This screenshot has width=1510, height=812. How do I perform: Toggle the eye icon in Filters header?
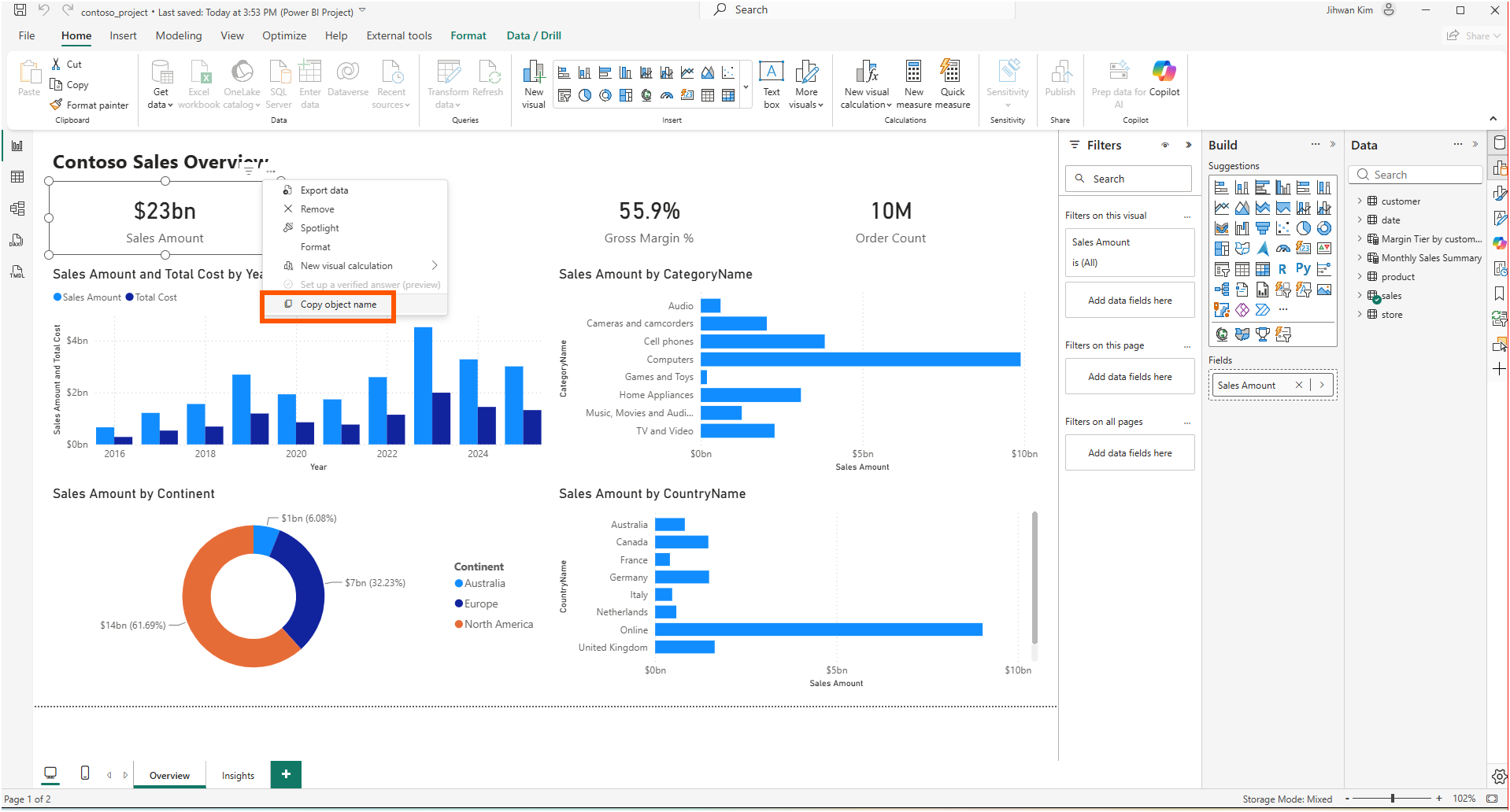pyautogui.click(x=1165, y=145)
